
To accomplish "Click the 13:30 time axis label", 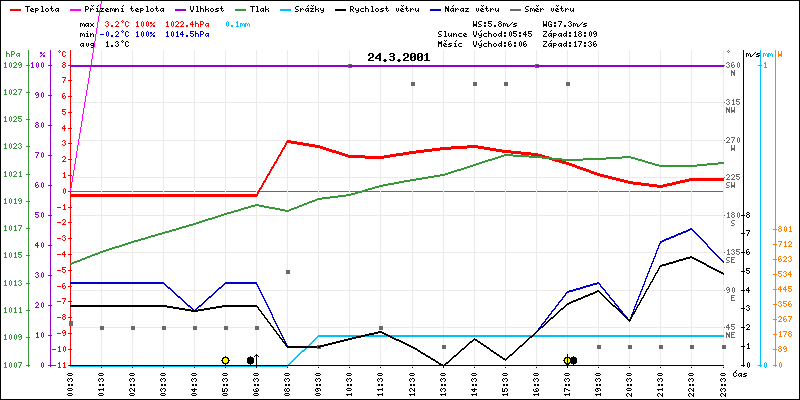I will coord(442,383).
